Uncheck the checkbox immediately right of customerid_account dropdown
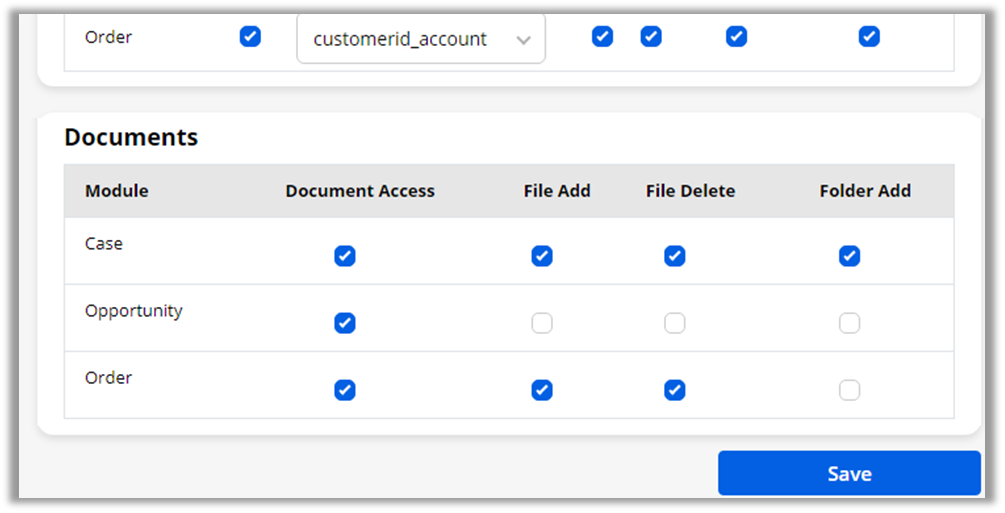Image resolution: width=1005 pixels, height=513 pixels. coord(602,37)
